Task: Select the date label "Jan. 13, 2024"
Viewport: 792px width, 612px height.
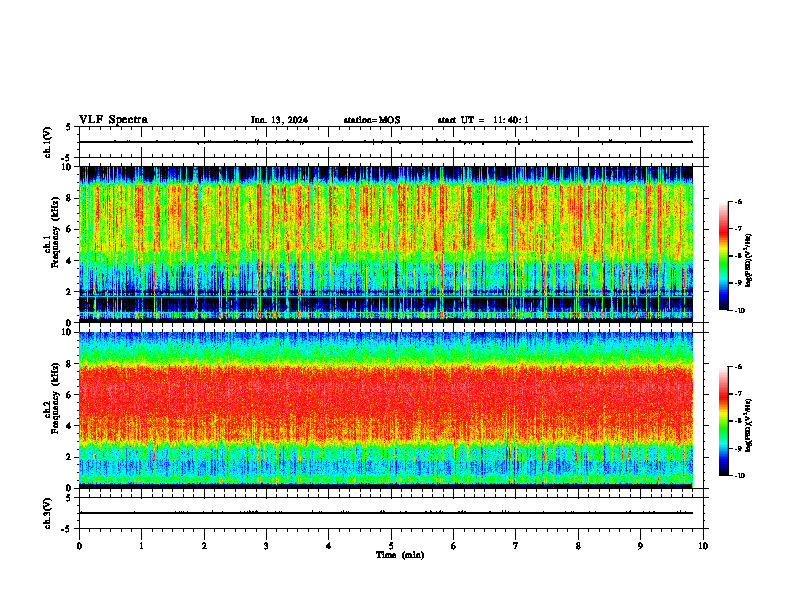Action: pyautogui.click(x=279, y=120)
